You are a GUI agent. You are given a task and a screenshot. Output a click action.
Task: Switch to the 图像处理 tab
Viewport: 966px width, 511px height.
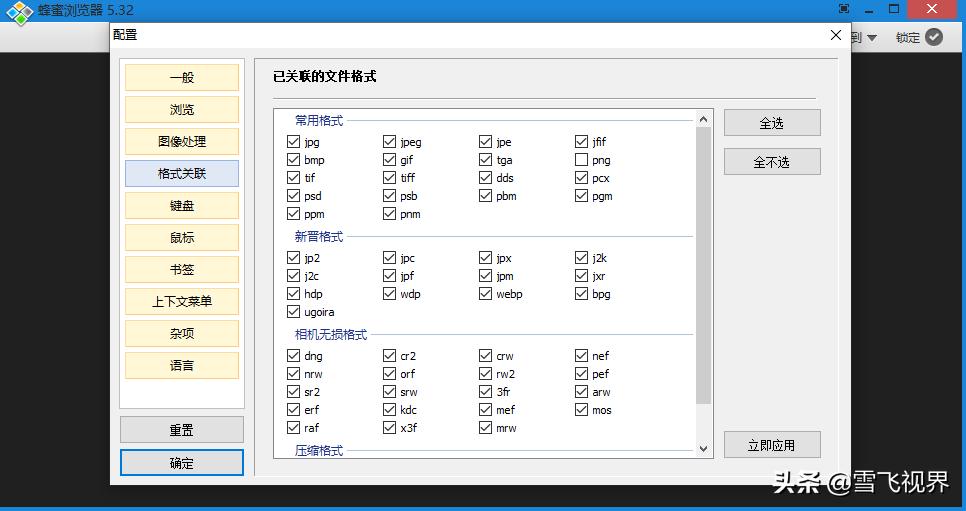(182, 142)
